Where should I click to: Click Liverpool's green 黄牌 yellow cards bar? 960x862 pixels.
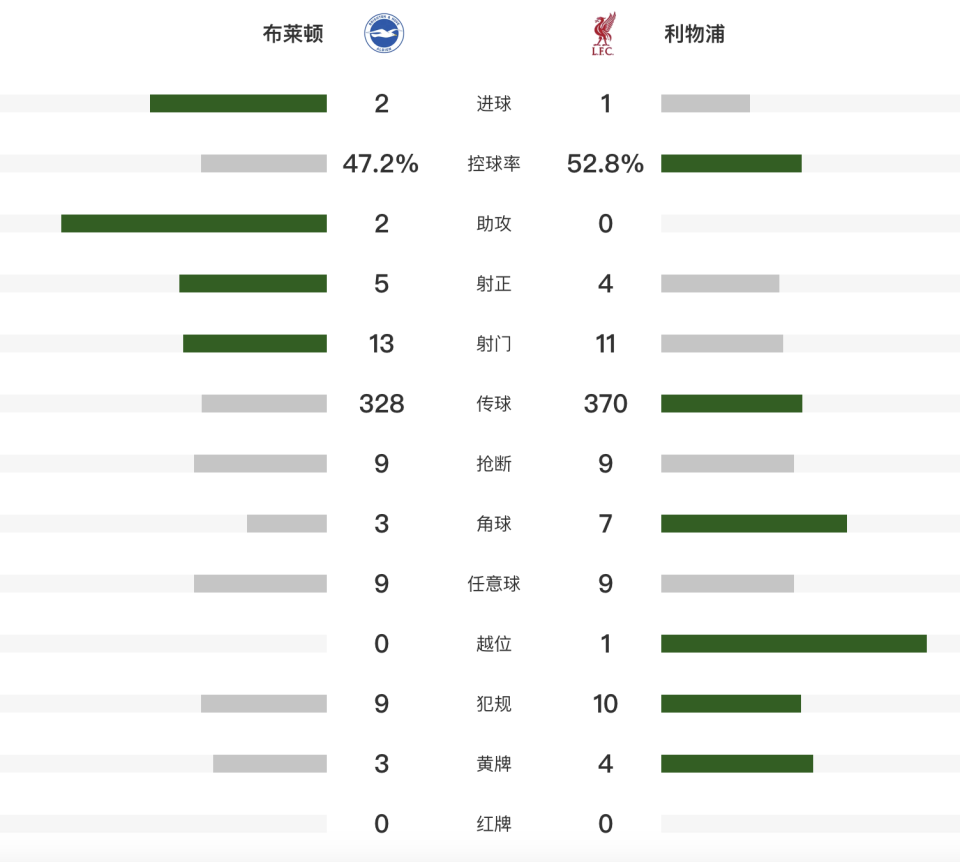click(737, 763)
